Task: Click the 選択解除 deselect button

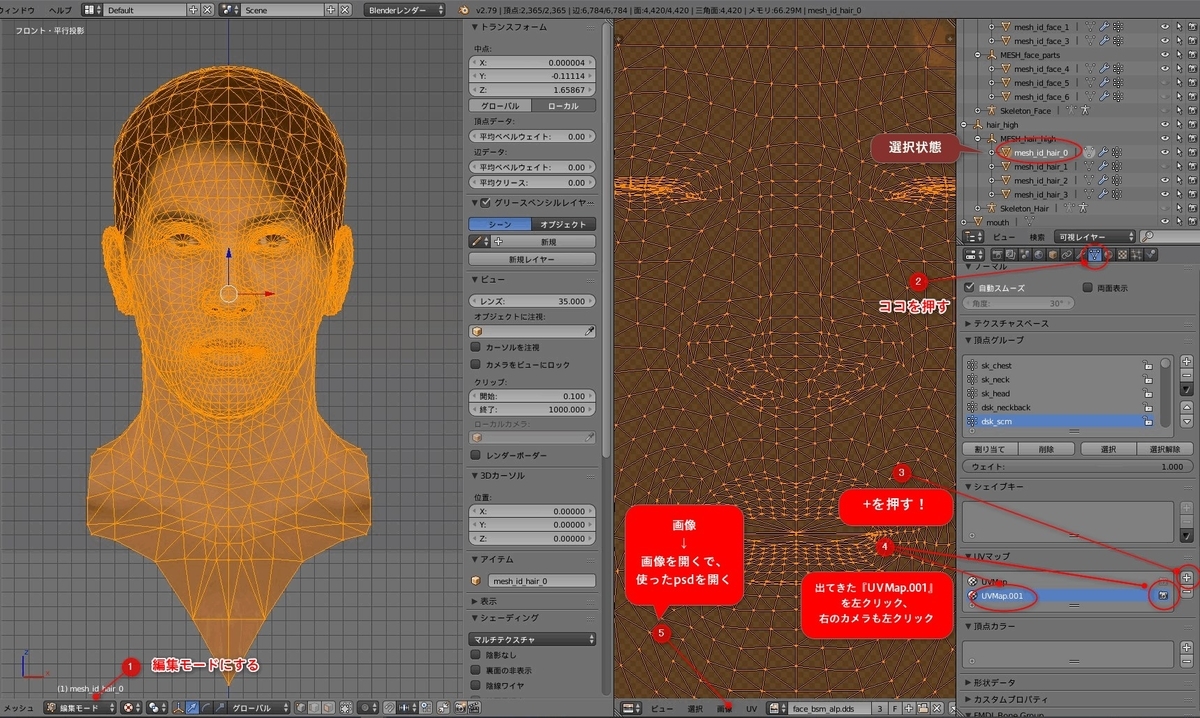Action: 1165,449
